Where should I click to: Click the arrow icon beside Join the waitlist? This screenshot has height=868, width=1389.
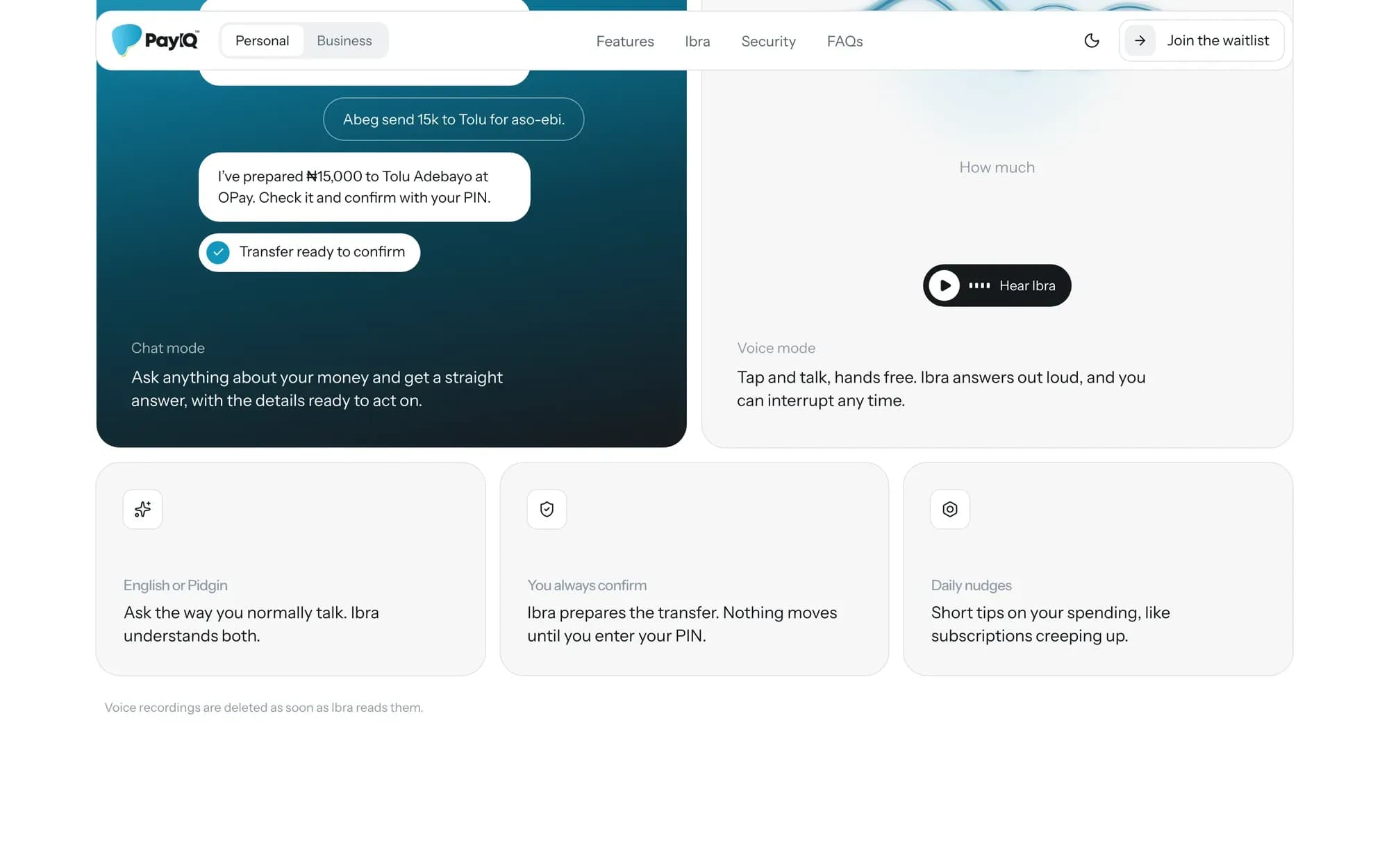click(x=1140, y=41)
